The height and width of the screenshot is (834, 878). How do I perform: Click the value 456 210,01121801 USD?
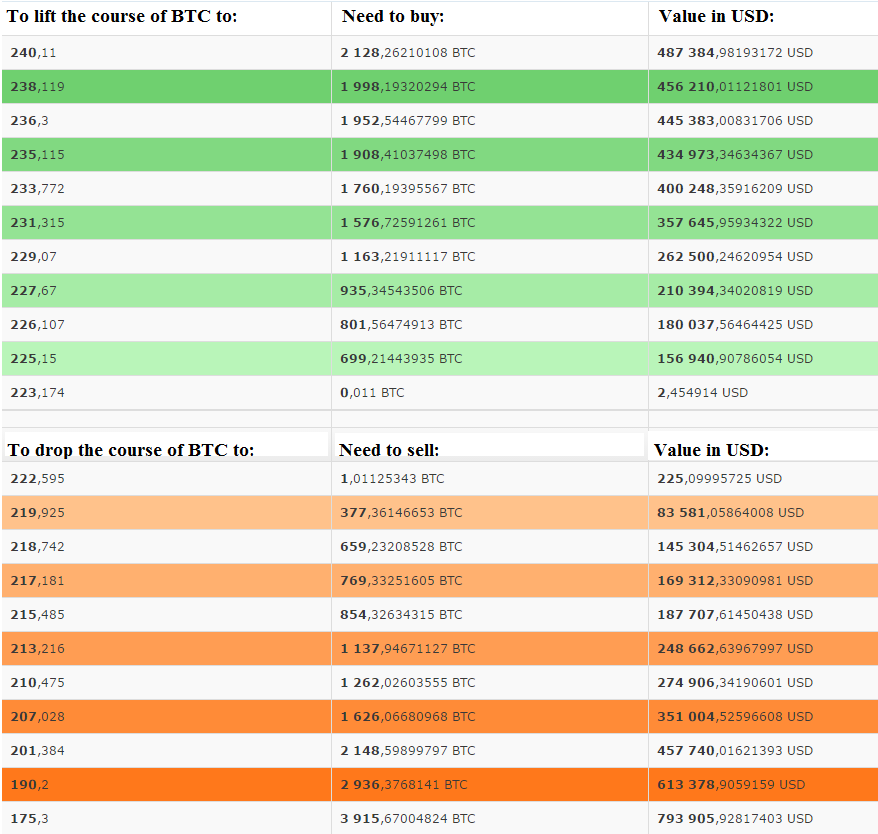tap(735, 87)
